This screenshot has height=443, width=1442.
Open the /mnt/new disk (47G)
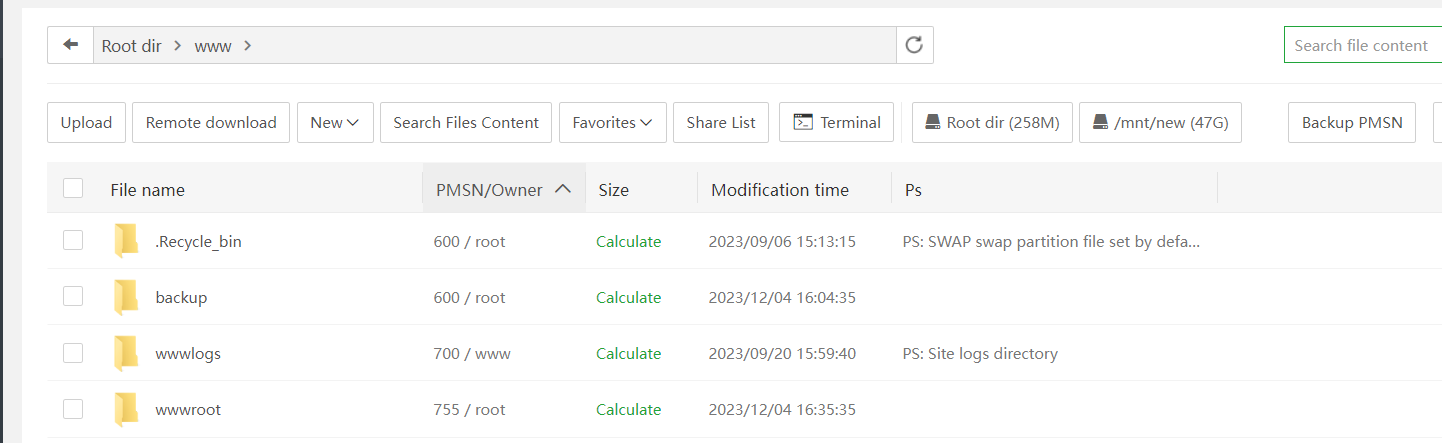point(1160,122)
